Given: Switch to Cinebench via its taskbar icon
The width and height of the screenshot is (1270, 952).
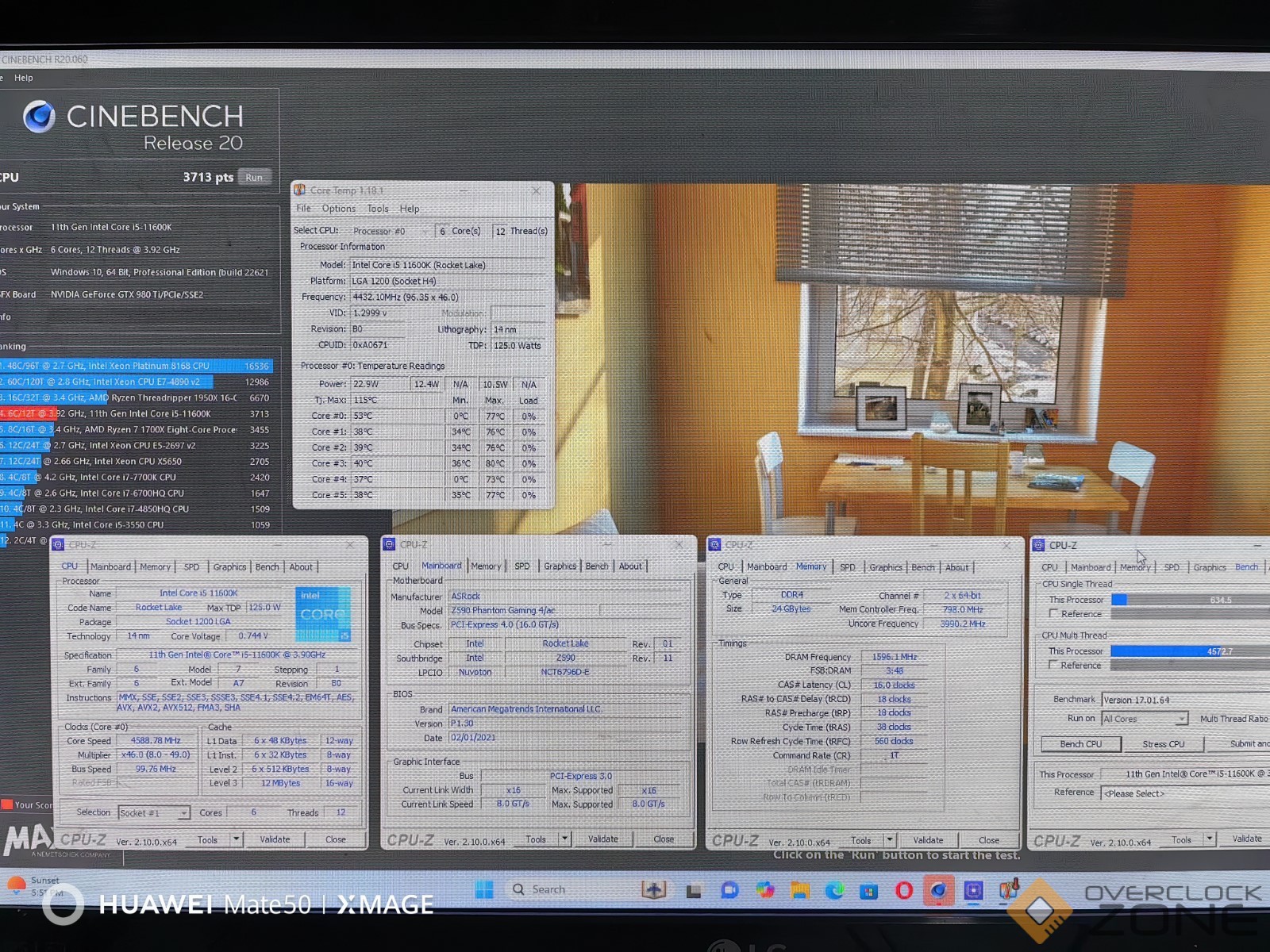Looking at the screenshot, I should [938, 890].
